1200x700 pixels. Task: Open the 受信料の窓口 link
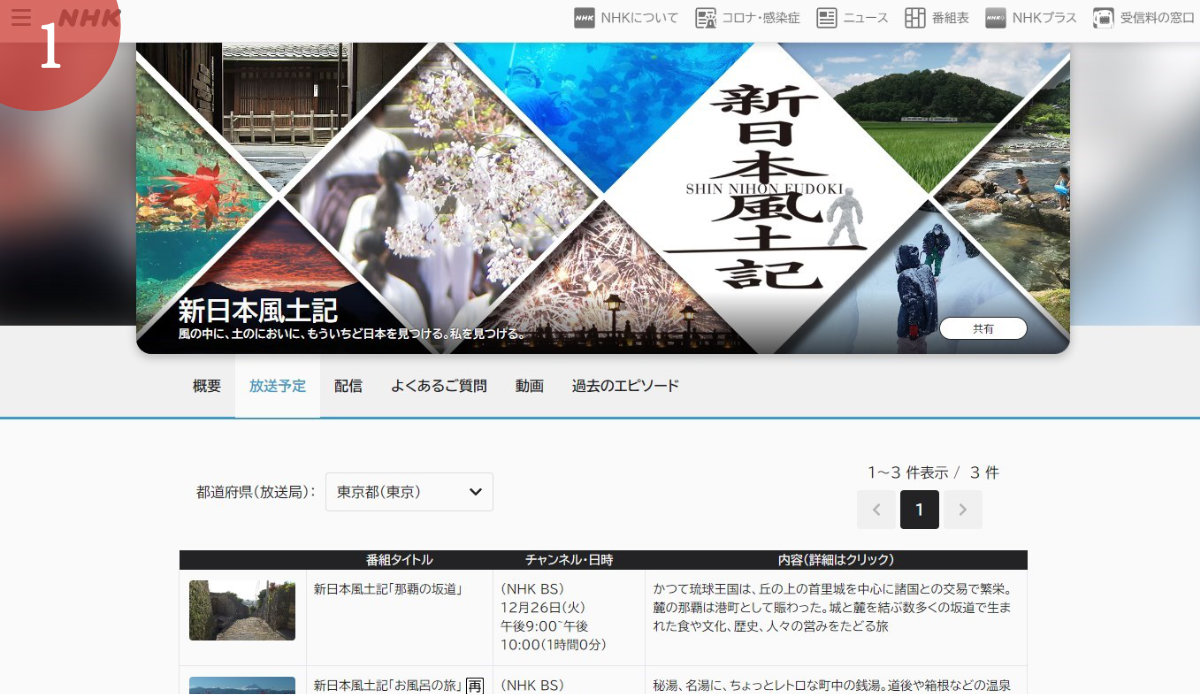1158,18
